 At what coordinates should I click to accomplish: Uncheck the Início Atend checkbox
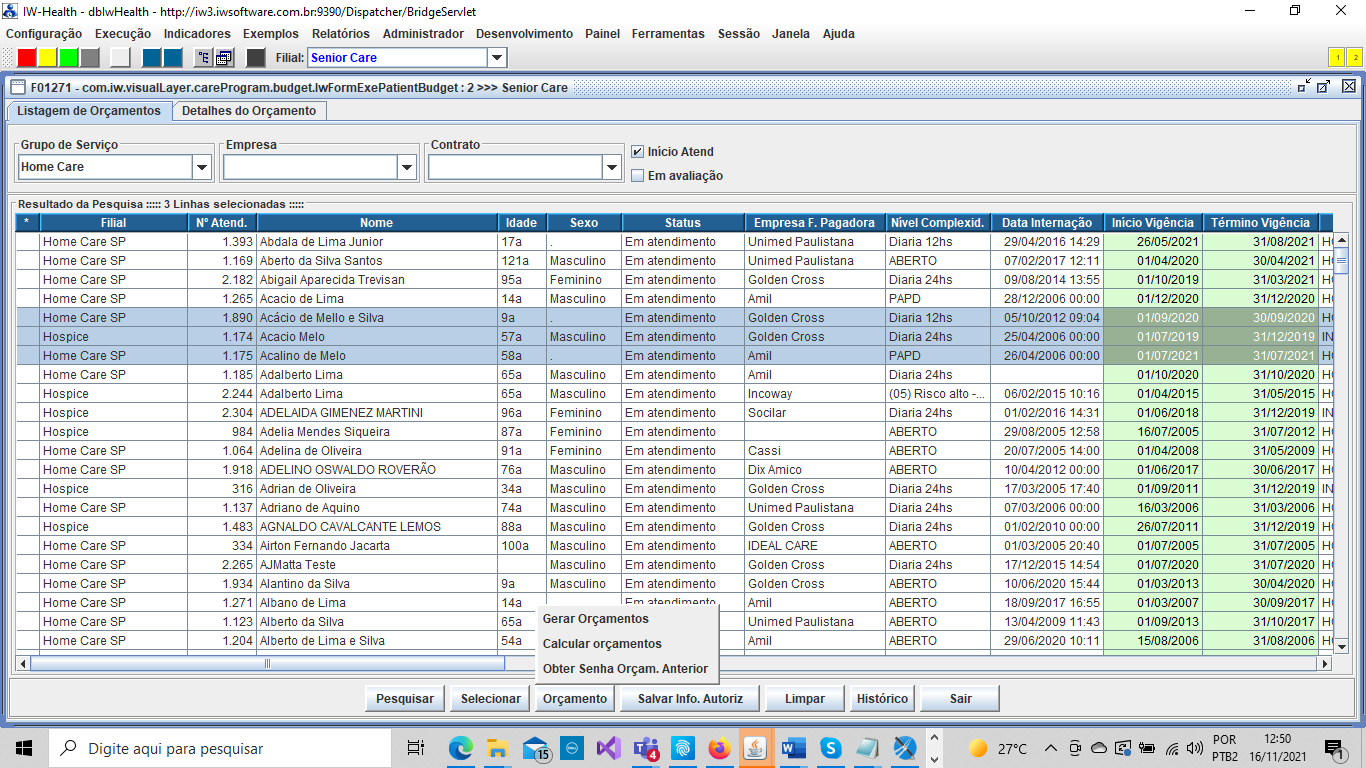[637, 152]
